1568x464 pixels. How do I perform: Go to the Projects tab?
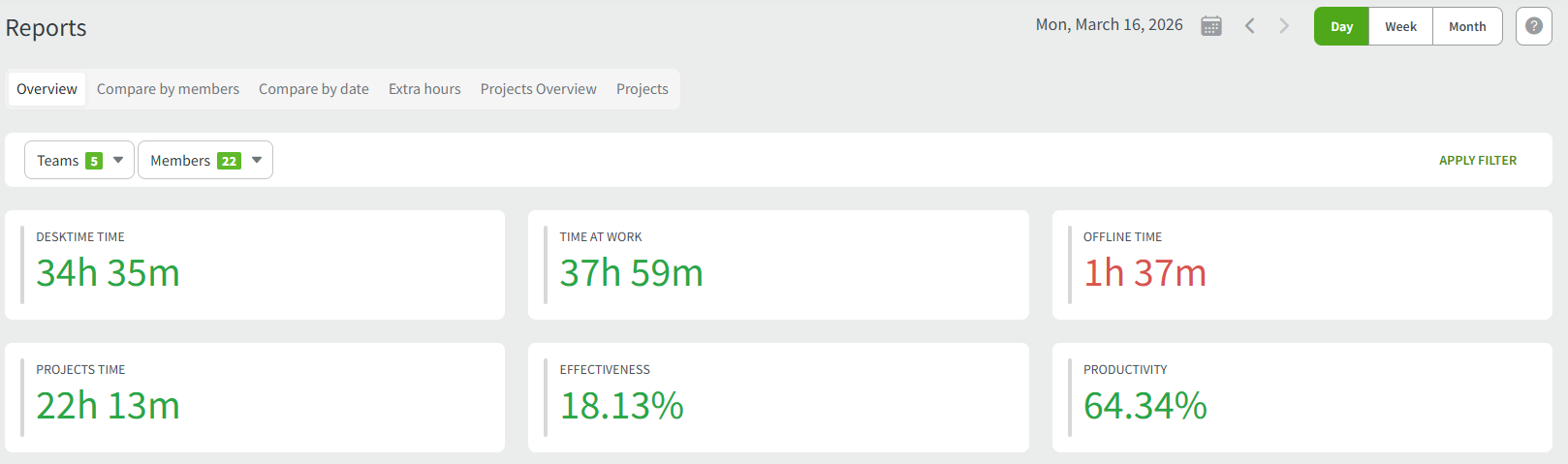(x=642, y=89)
